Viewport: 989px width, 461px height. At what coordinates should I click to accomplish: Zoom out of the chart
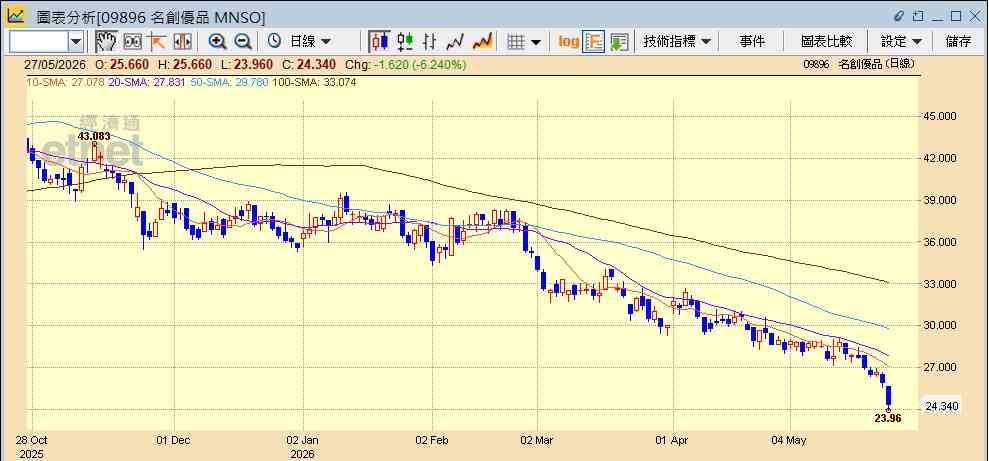243,42
